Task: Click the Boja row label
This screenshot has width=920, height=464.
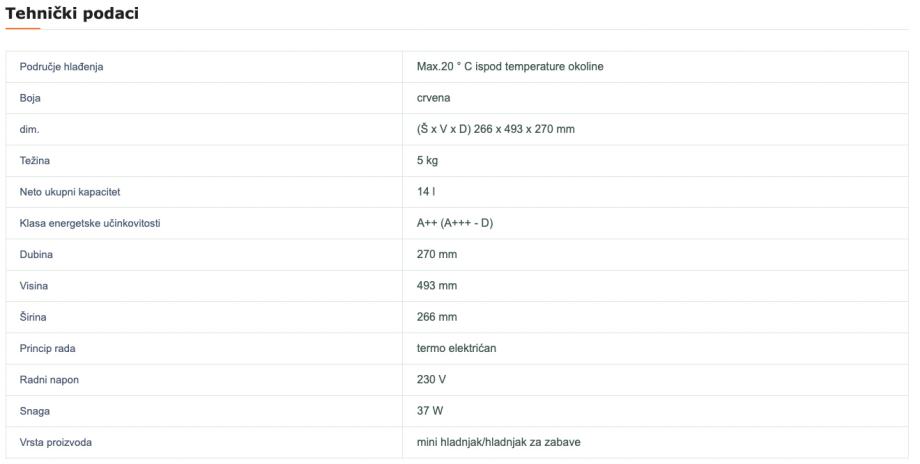Action: tap(30, 98)
